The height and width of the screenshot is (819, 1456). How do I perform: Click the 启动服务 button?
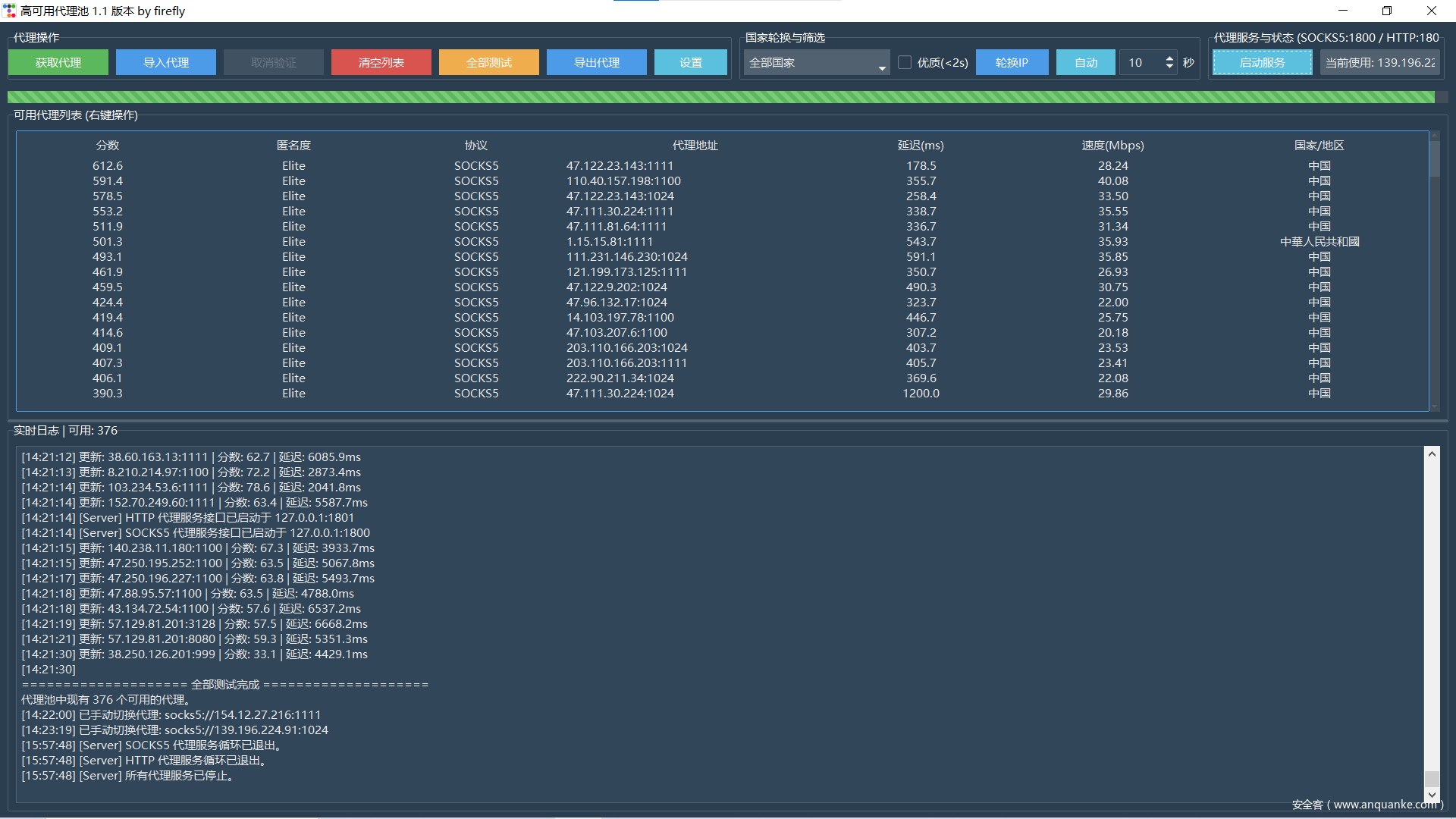click(x=1262, y=63)
